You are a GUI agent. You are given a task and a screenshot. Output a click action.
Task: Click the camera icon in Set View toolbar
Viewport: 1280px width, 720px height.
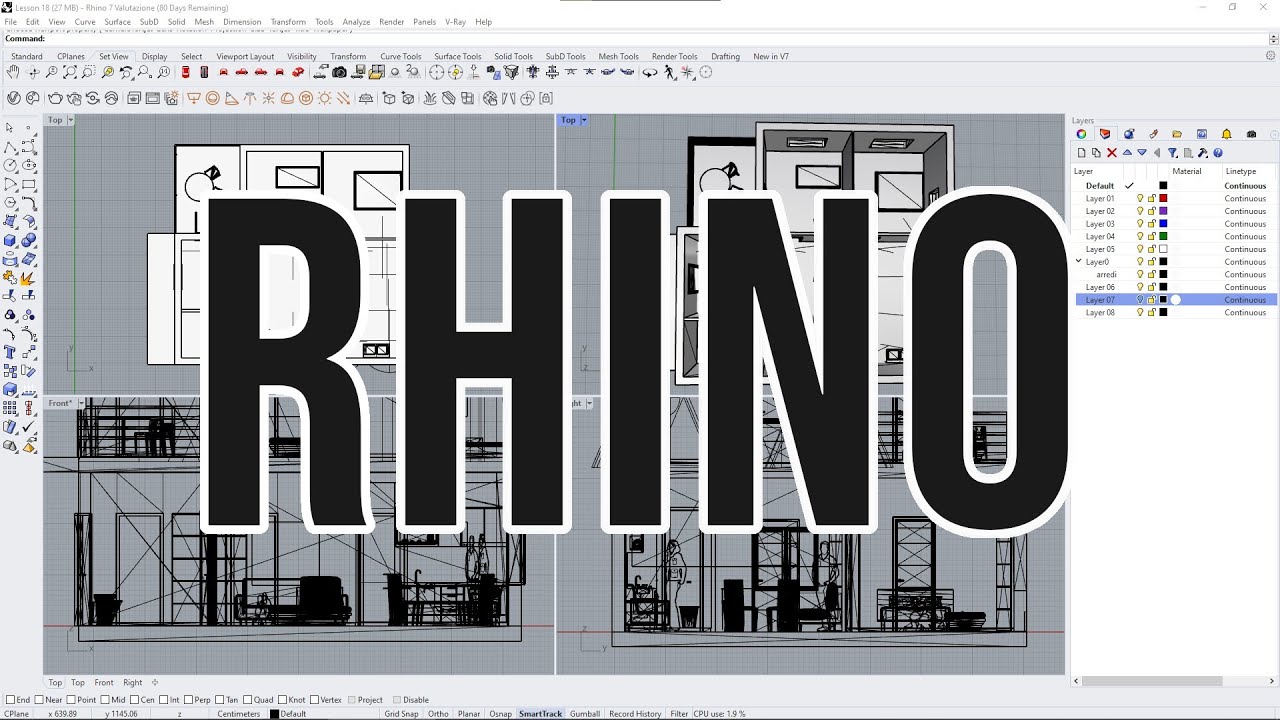tap(340, 73)
